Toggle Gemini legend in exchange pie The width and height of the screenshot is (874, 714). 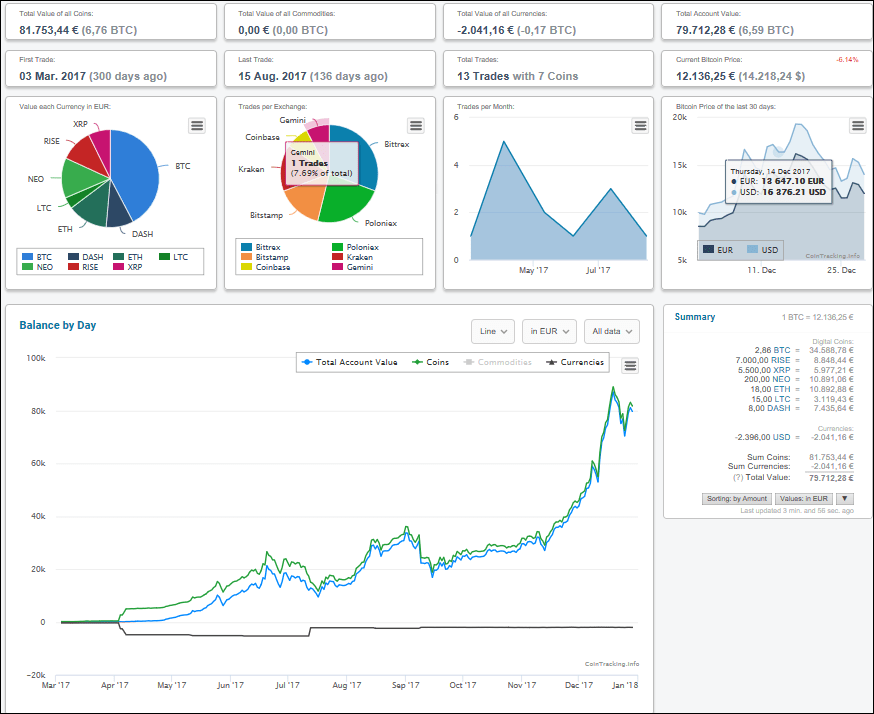pyautogui.click(x=352, y=267)
